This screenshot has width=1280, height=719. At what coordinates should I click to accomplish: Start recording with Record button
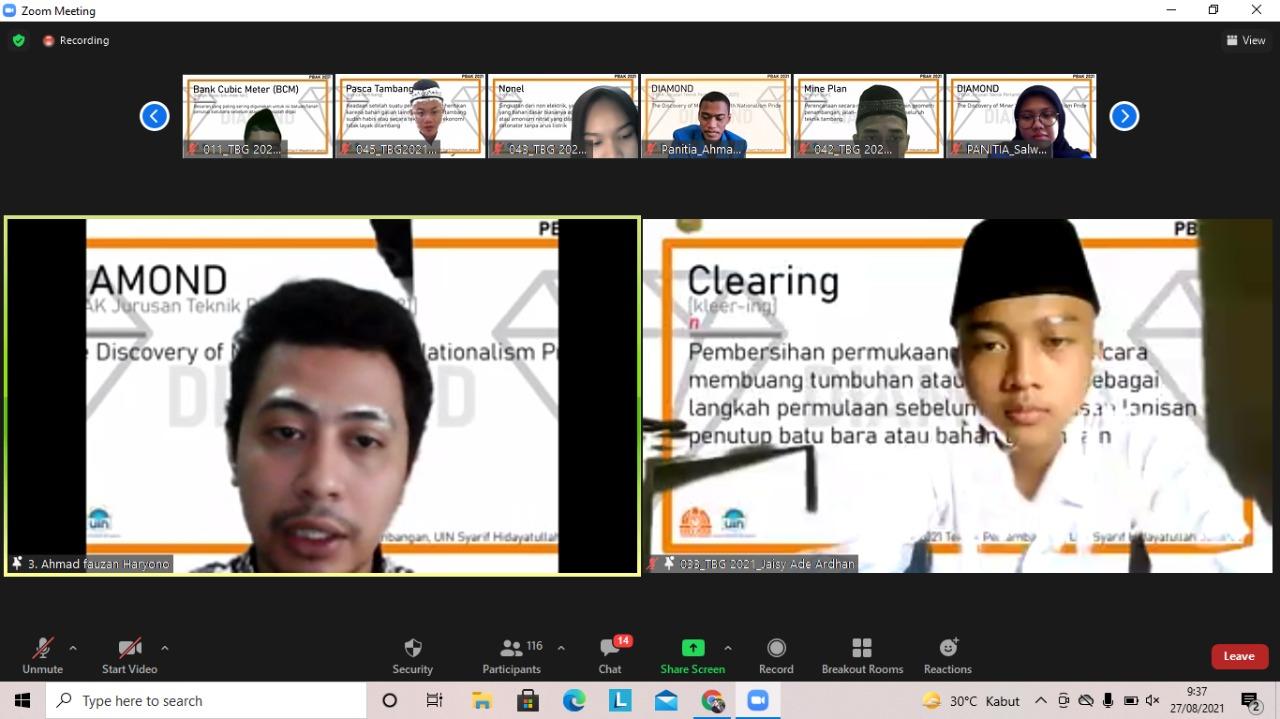(776, 656)
